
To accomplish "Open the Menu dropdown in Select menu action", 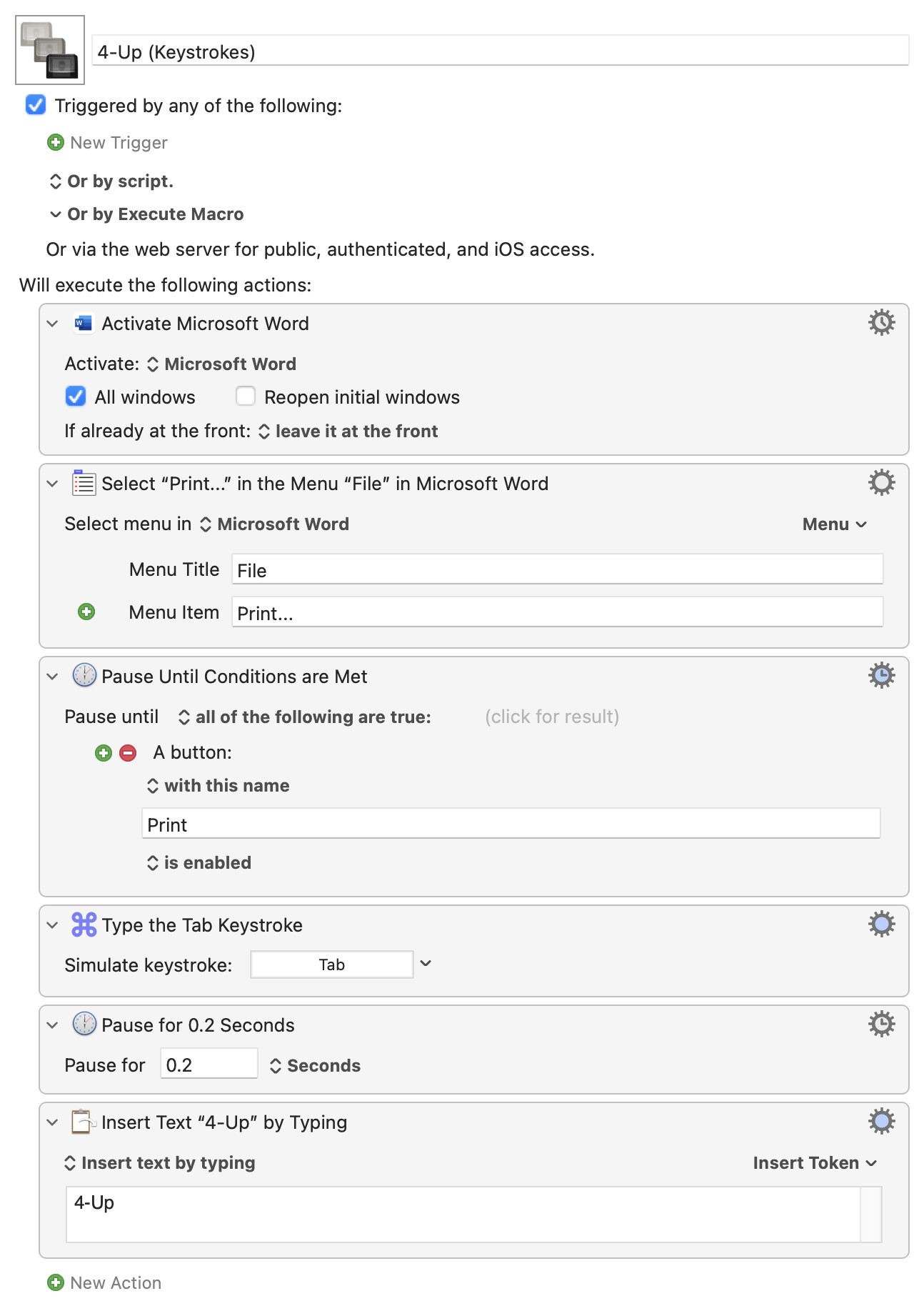I will coord(834,524).
